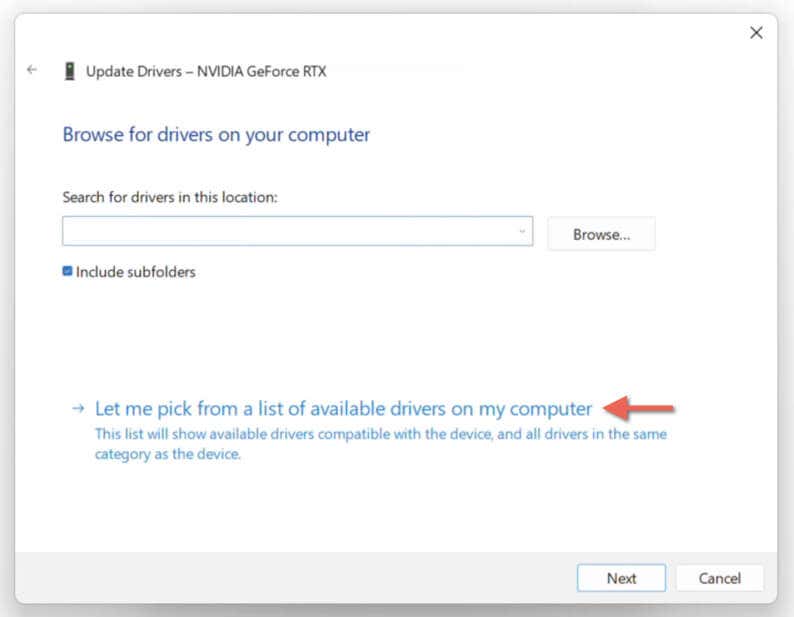Open the driver location dropdown arrow
The image size is (794, 617).
point(522,232)
